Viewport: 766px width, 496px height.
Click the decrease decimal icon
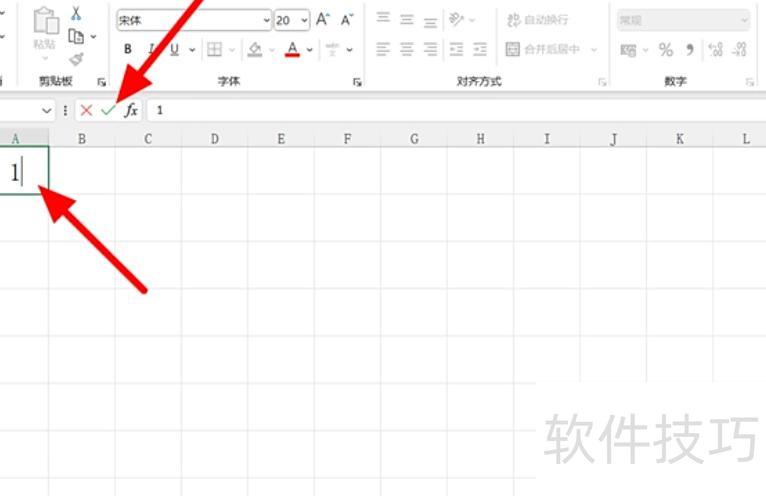click(x=740, y=49)
